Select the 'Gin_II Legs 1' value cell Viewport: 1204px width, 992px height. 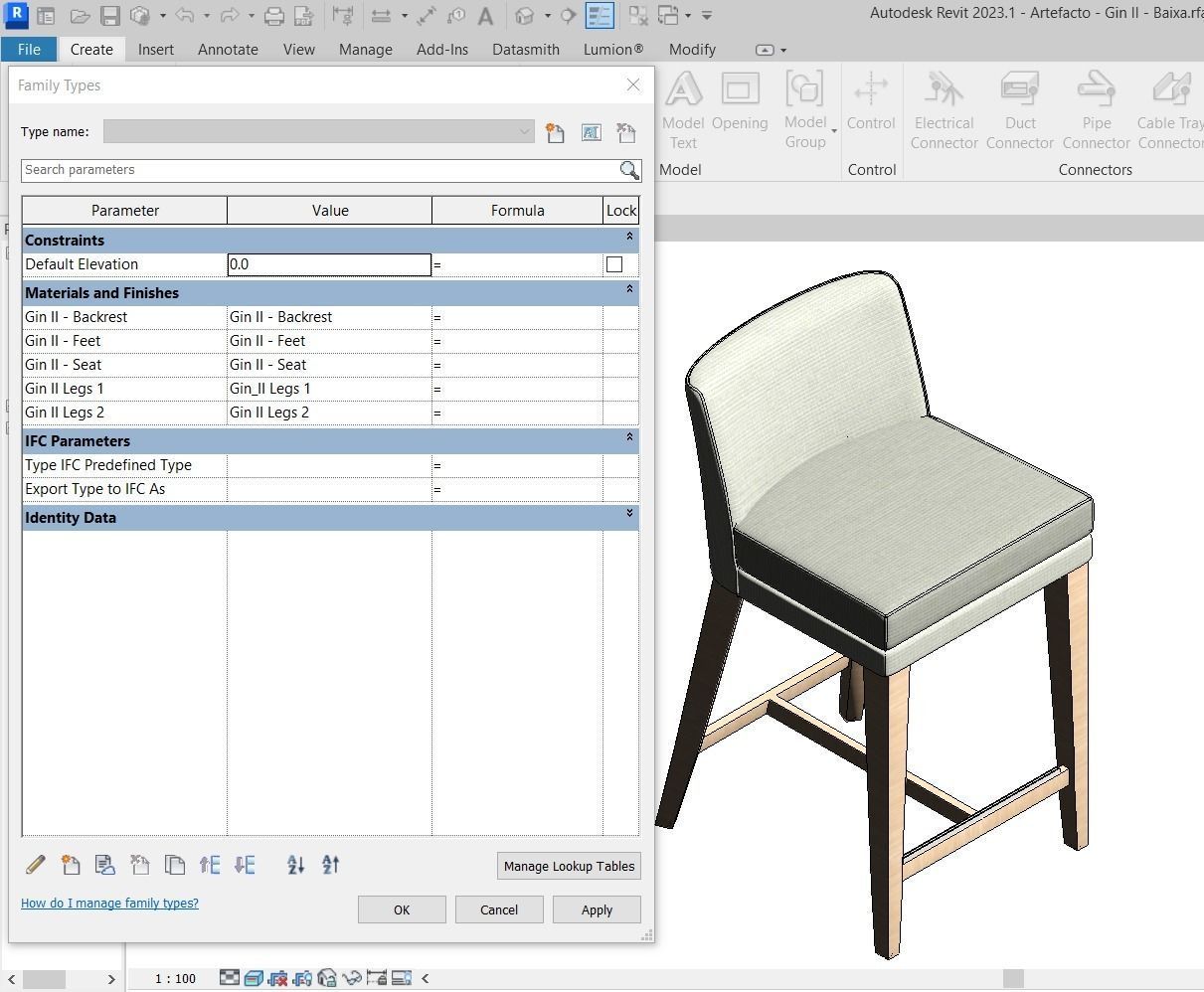pos(329,389)
